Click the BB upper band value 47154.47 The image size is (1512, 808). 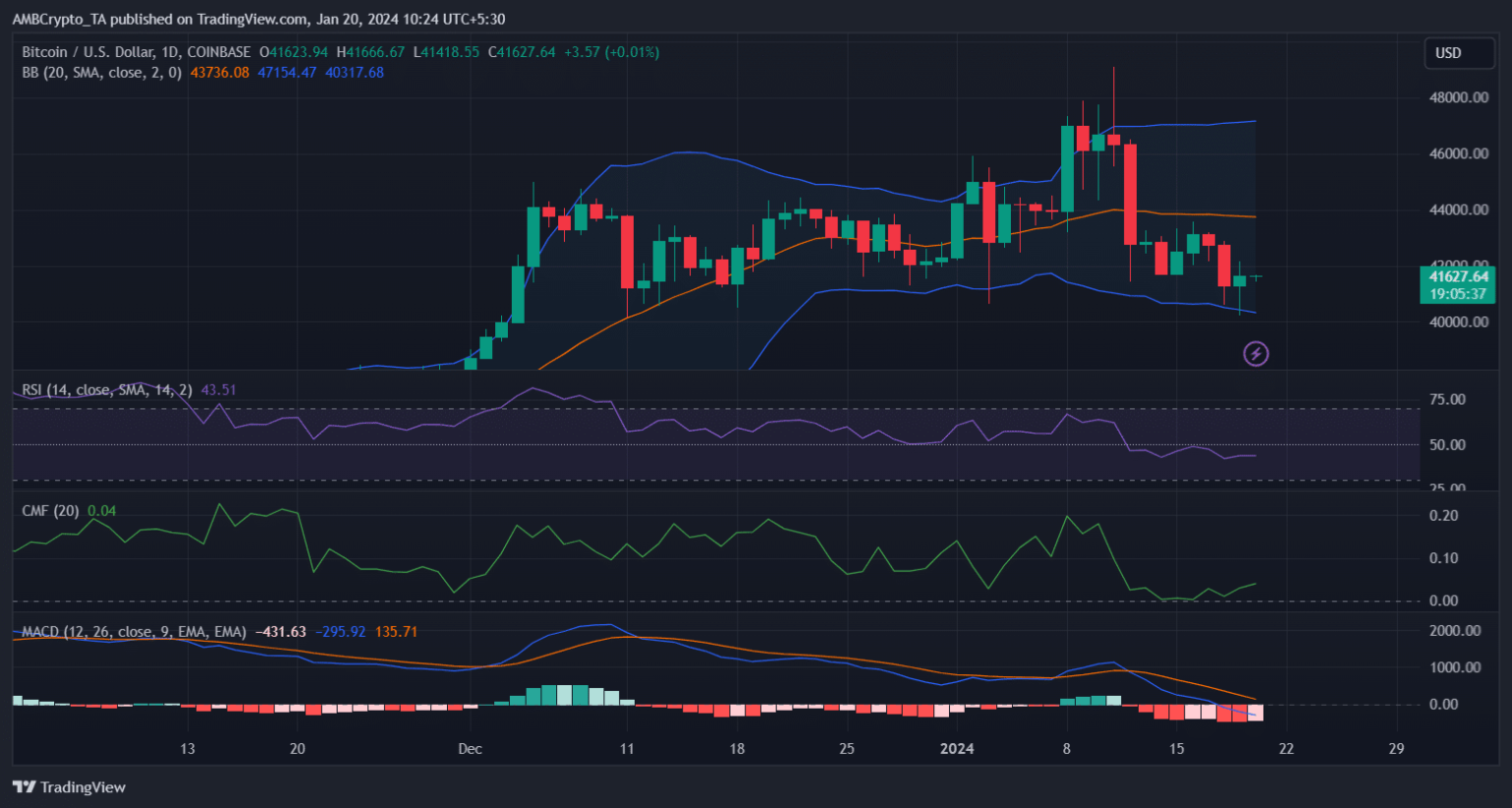(x=286, y=73)
